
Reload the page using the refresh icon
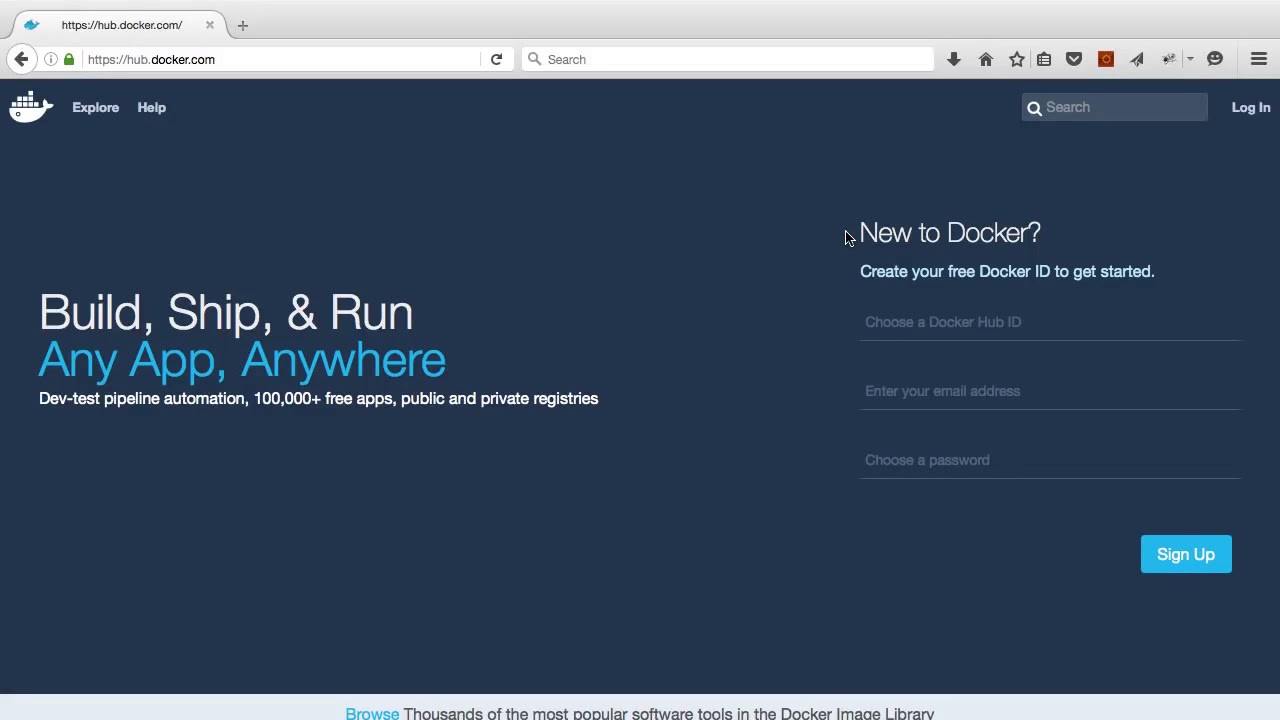tap(496, 59)
